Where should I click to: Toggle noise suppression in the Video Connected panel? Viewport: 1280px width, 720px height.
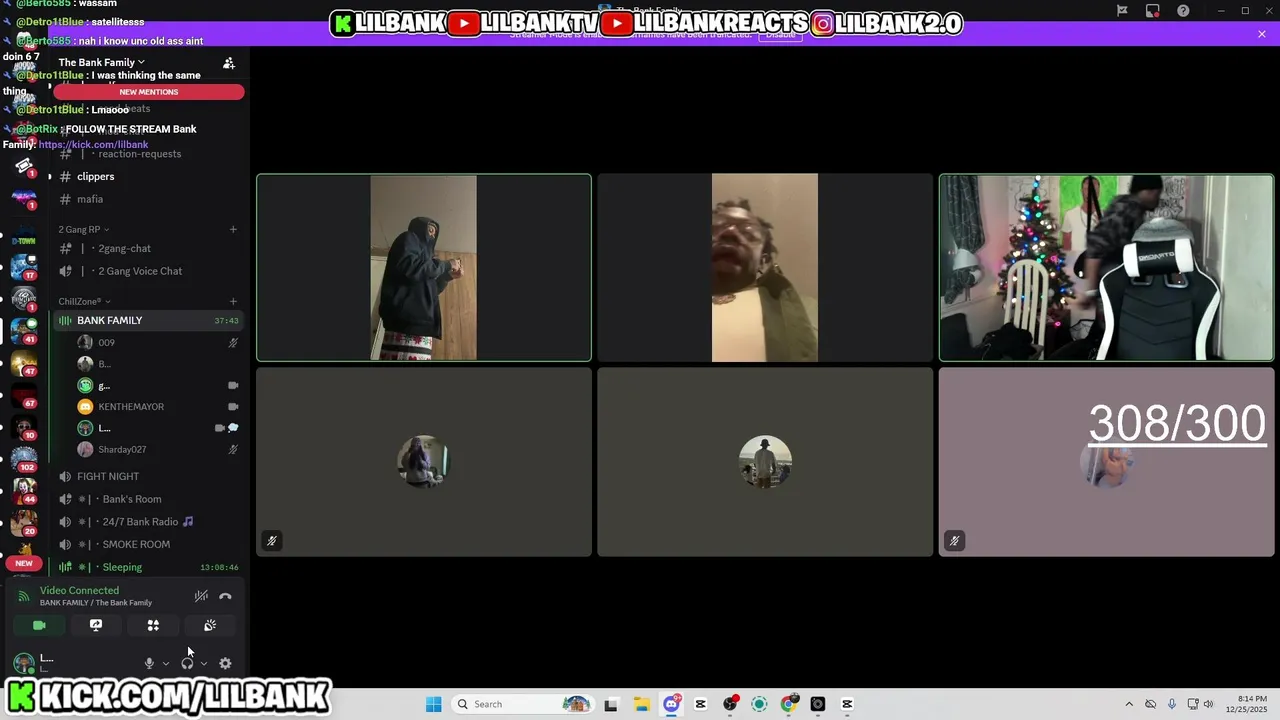201,596
